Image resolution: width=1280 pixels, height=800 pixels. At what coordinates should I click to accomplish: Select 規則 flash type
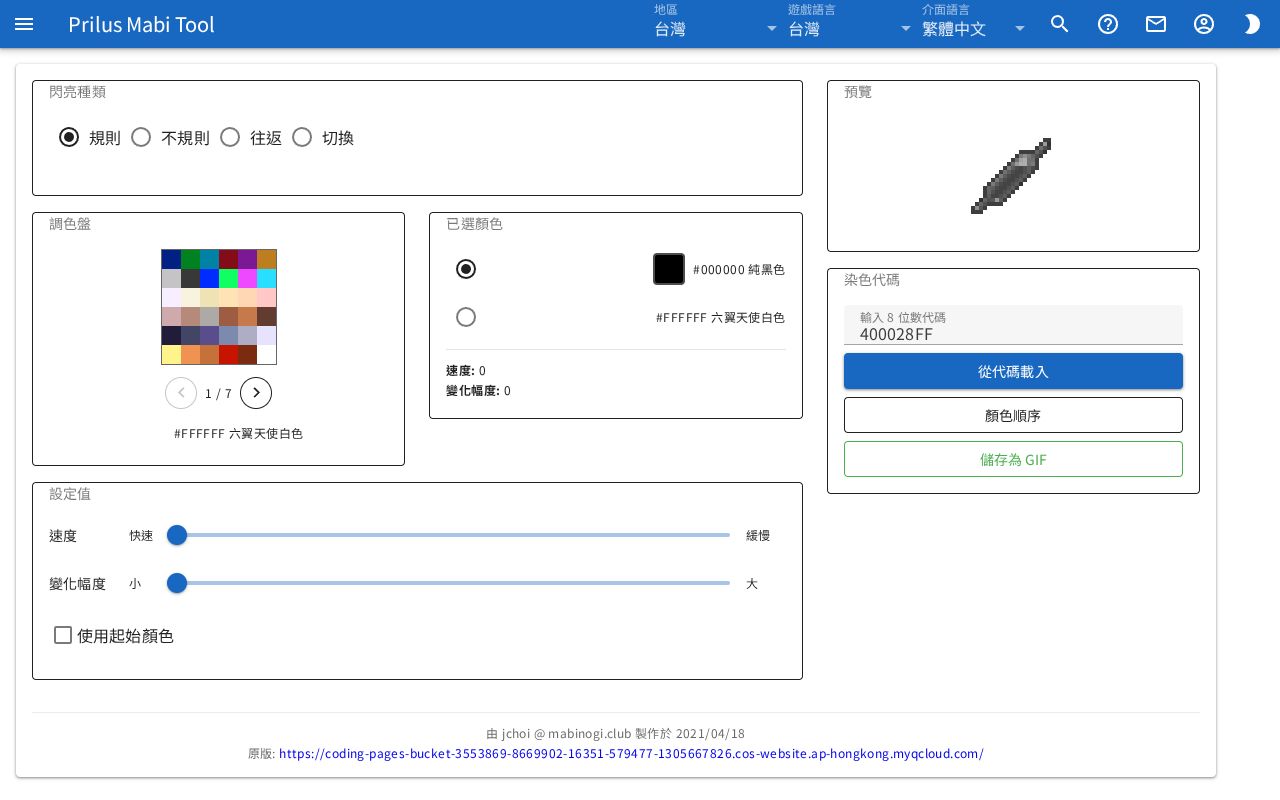pos(69,137)
